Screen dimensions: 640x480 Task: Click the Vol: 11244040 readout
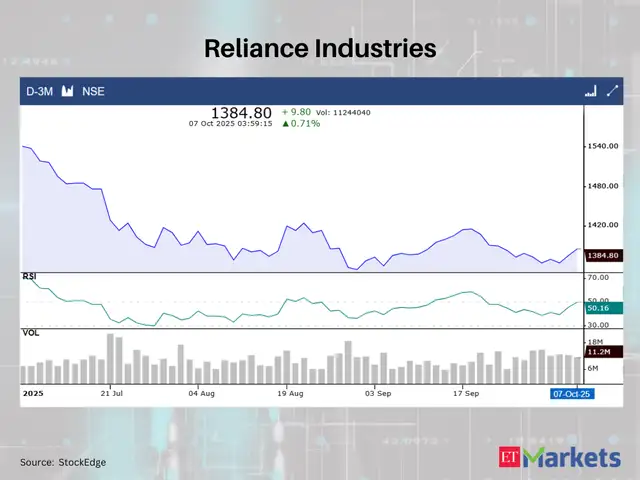tap(343, 112)
